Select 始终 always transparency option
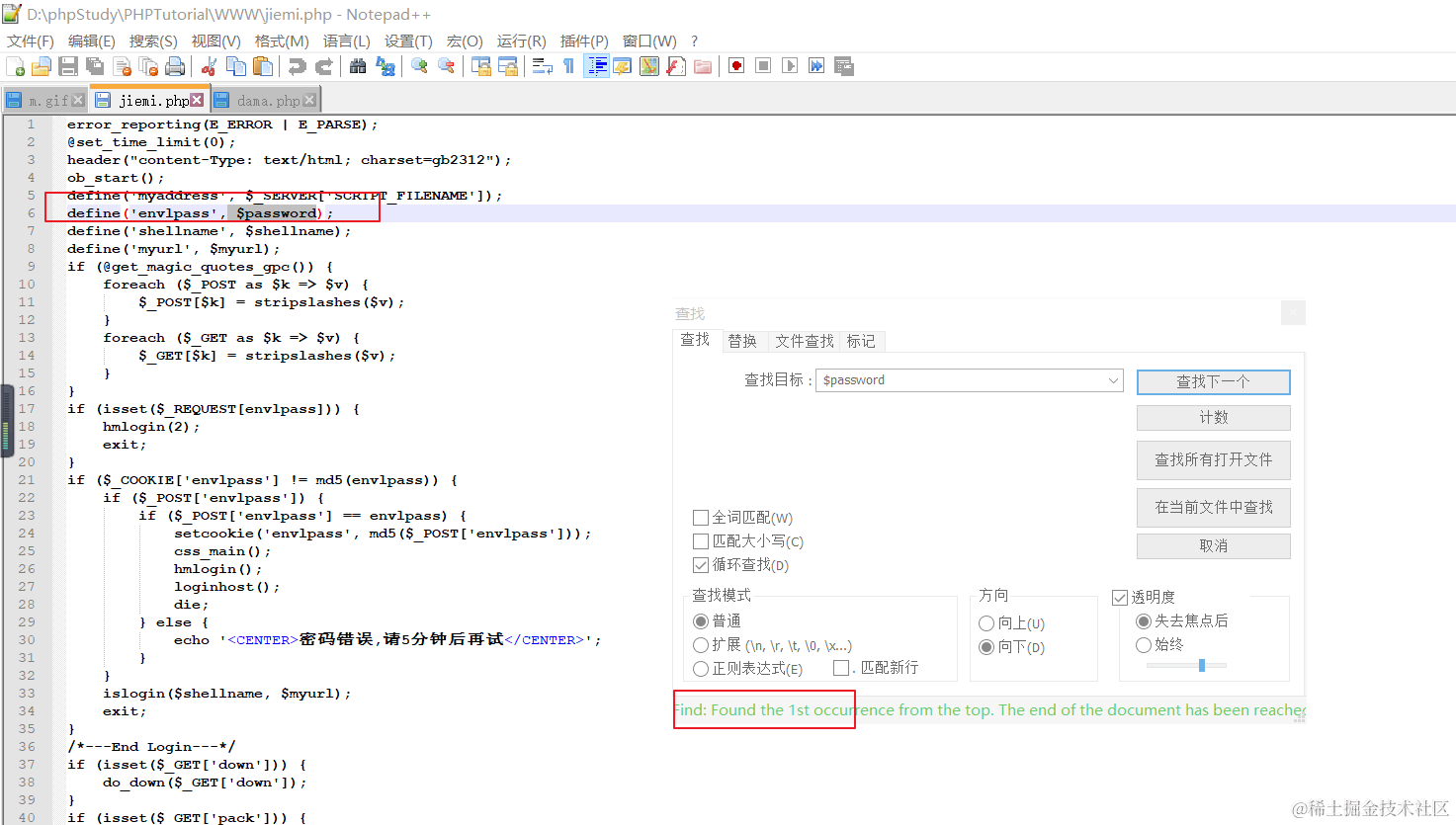Screen dimensions: 1456x825 coord(1144,644)
